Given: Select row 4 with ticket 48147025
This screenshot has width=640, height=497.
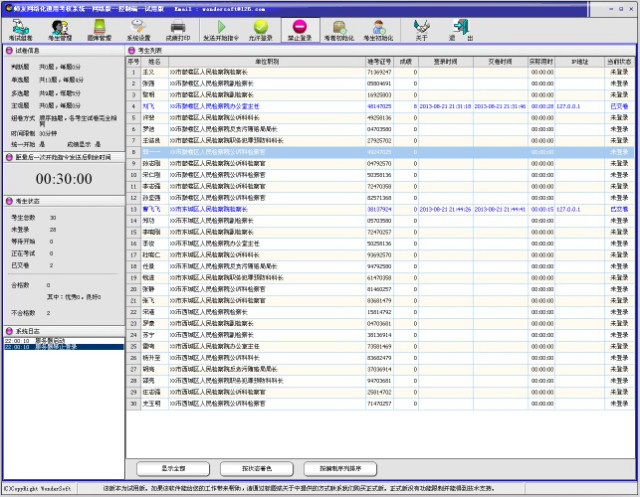Looking at the screenshot, I should coord(380,106).
